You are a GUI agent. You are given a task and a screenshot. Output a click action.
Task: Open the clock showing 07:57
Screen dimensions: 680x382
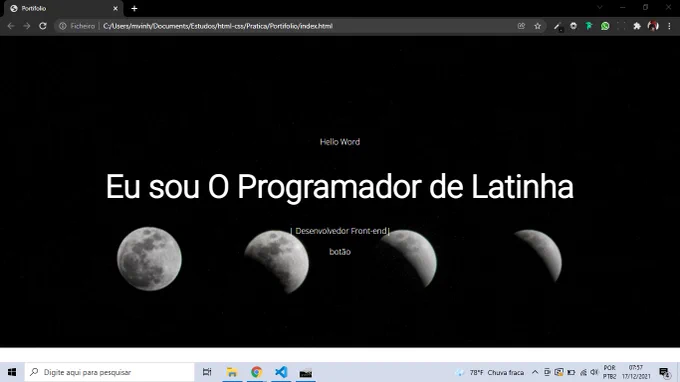coord(636,372)
